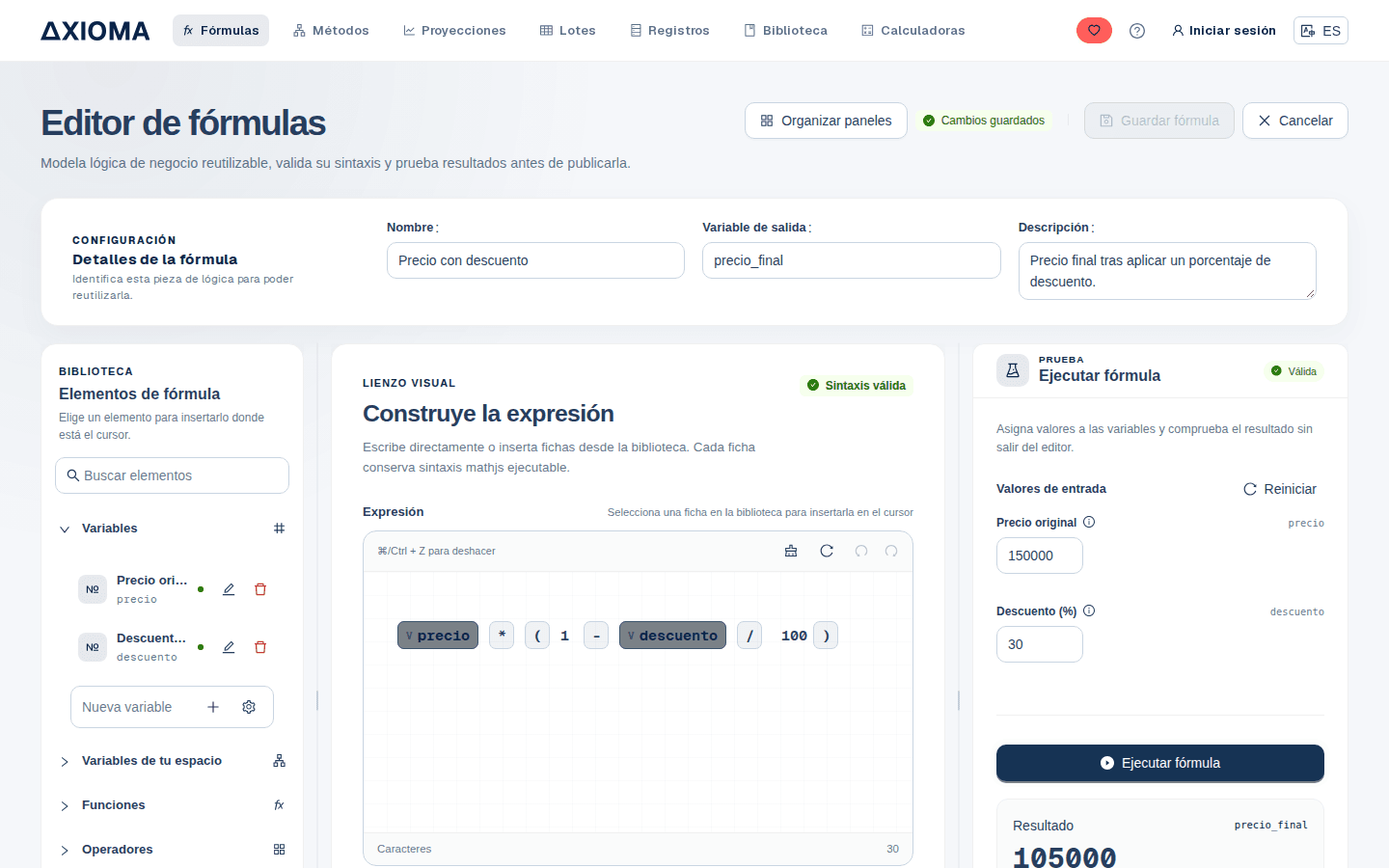The width and height of the screenshot is (1389, 868).
Task: Delete the Descuento variable trash icon
Action: pyautogui.click(x=260, y=647)
